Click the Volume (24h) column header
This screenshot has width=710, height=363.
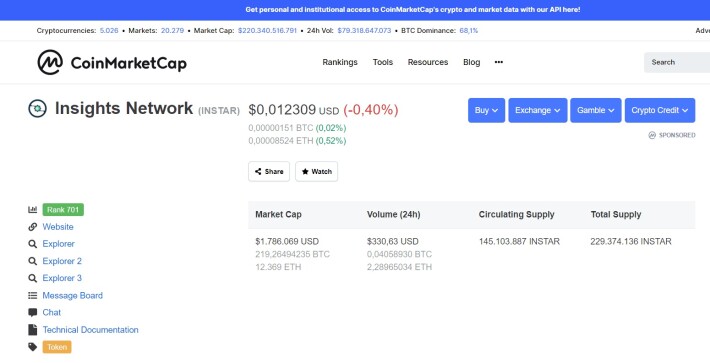(x=393, y=215)
